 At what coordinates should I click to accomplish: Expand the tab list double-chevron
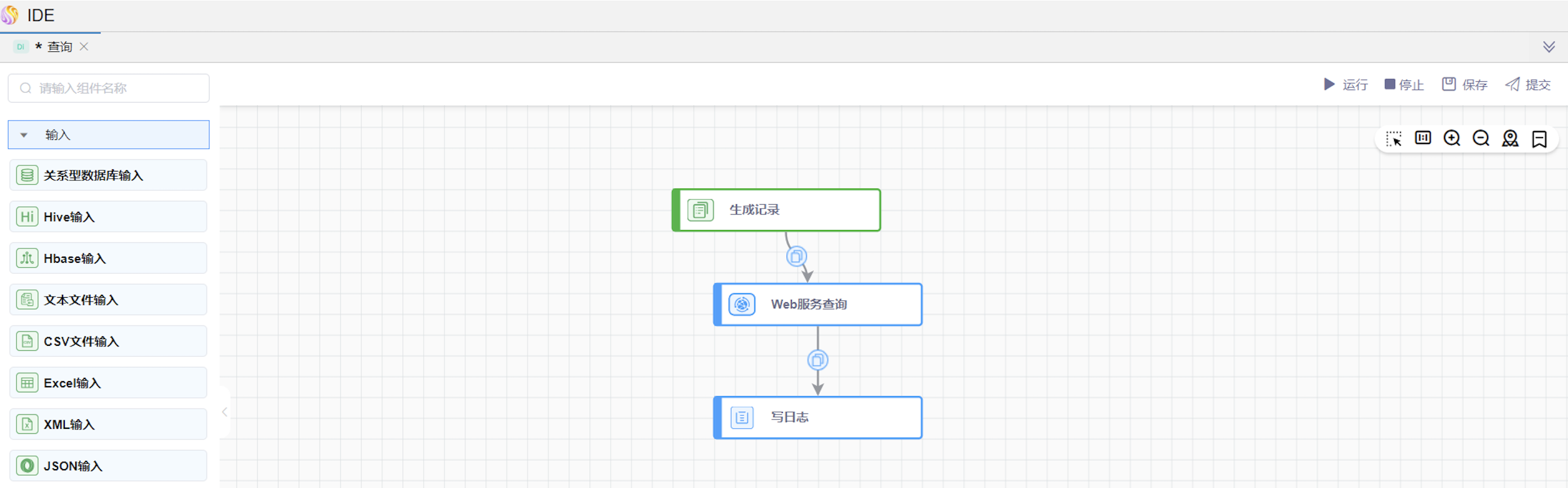click(x=1549, y=47)
